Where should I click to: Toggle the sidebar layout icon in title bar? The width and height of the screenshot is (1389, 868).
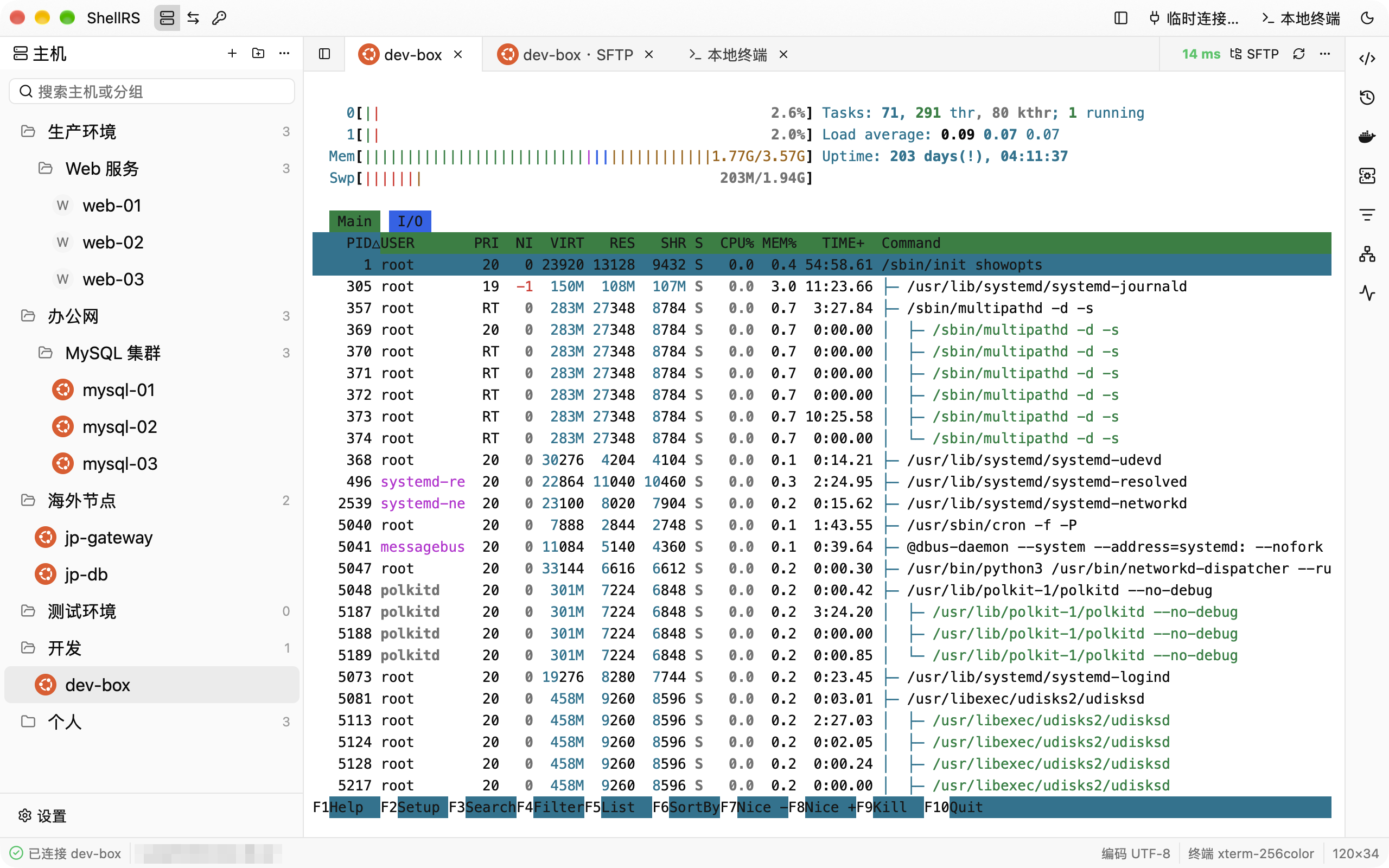coord(1120,18)
